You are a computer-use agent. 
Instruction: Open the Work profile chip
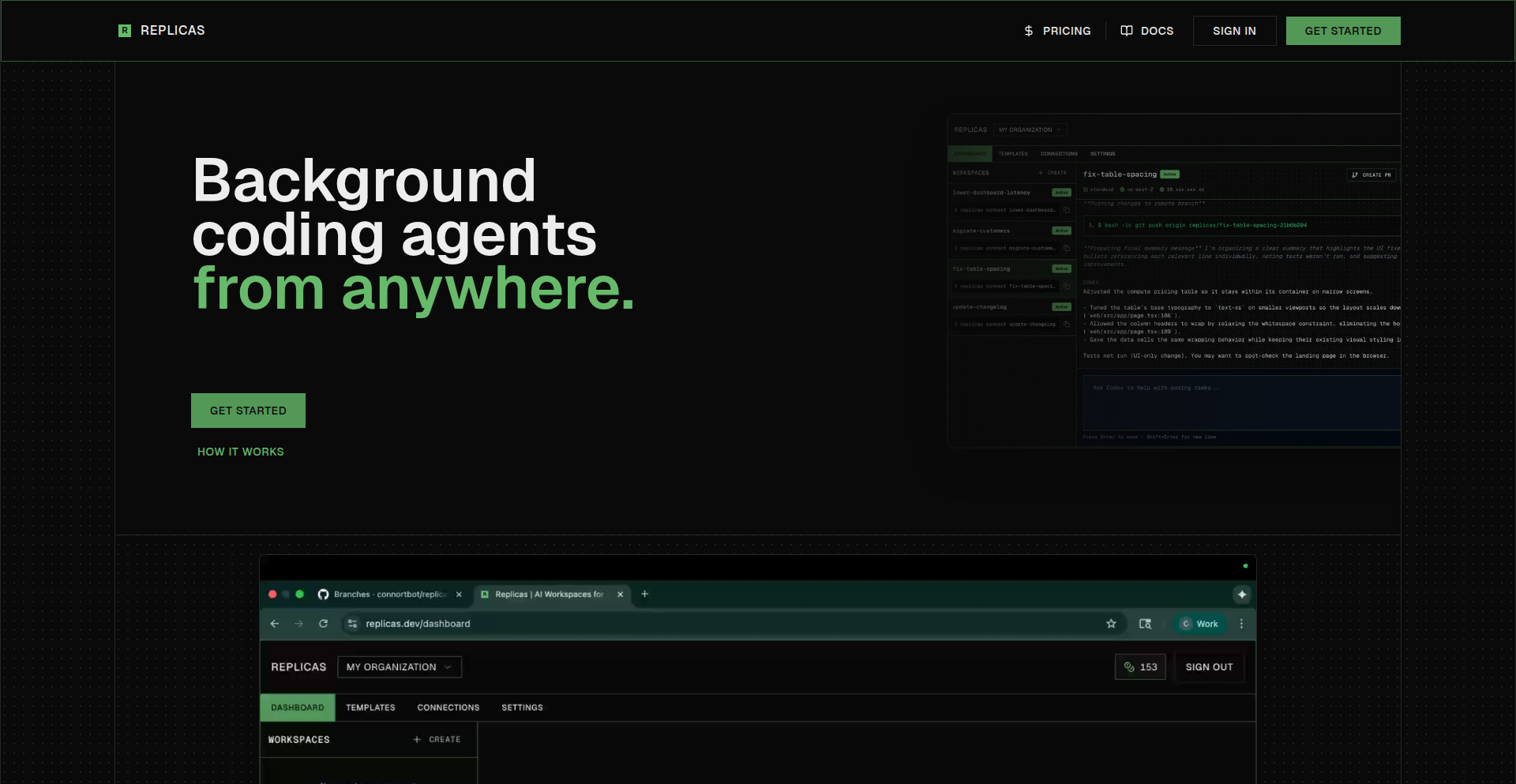(x=1199, y=624)
